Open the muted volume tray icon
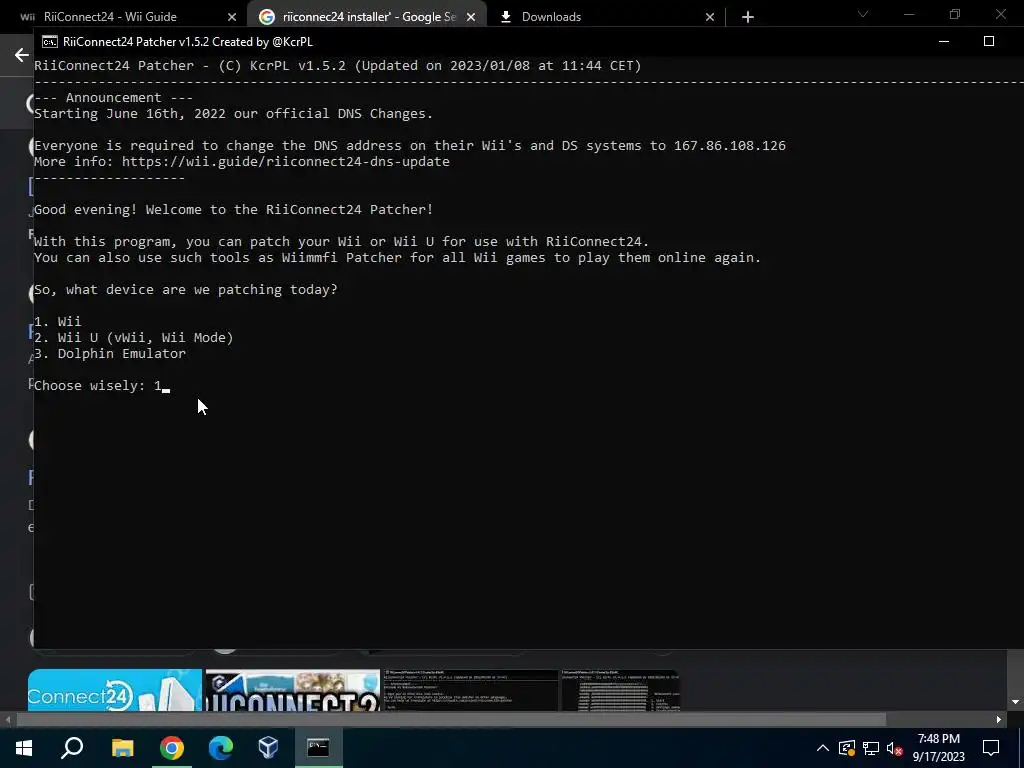1024x768 pixels. 895,748
